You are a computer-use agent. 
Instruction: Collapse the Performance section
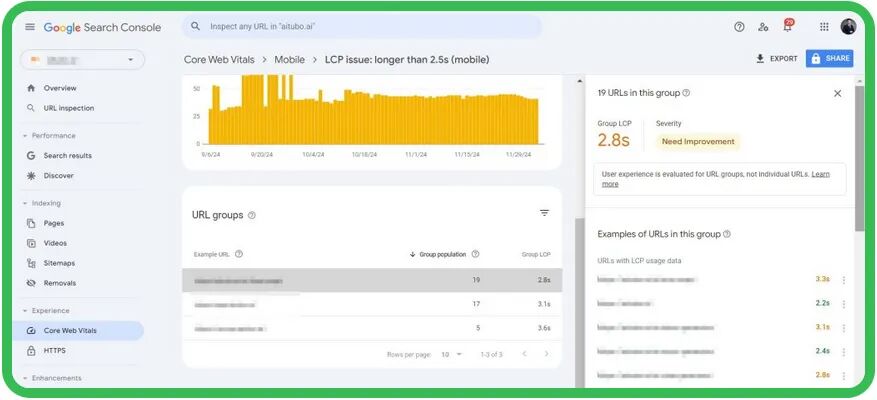[25, 135]
